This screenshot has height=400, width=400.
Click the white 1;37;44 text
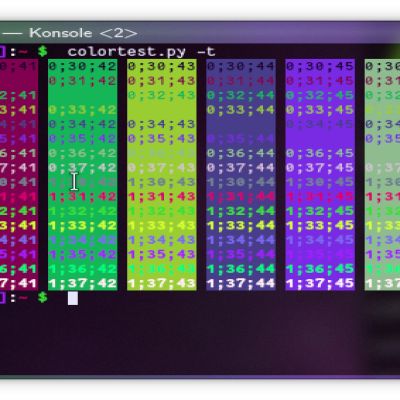point(241,284)
